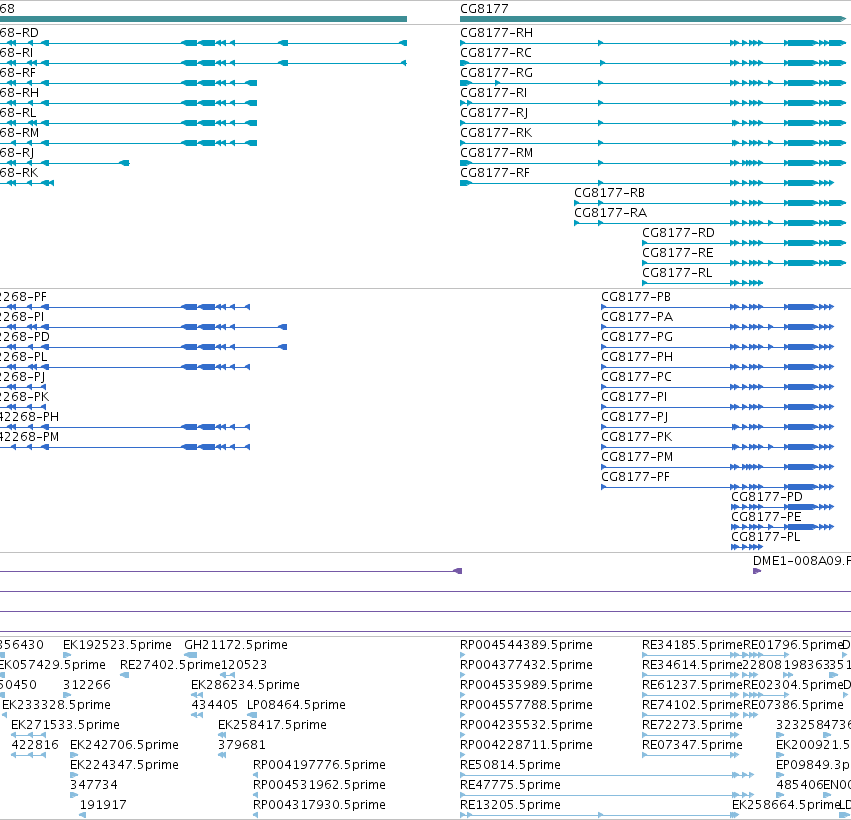This screenshot has height=820, width=851.
Task: Open EST label RE50814.5prime
Action: point(510,765)
